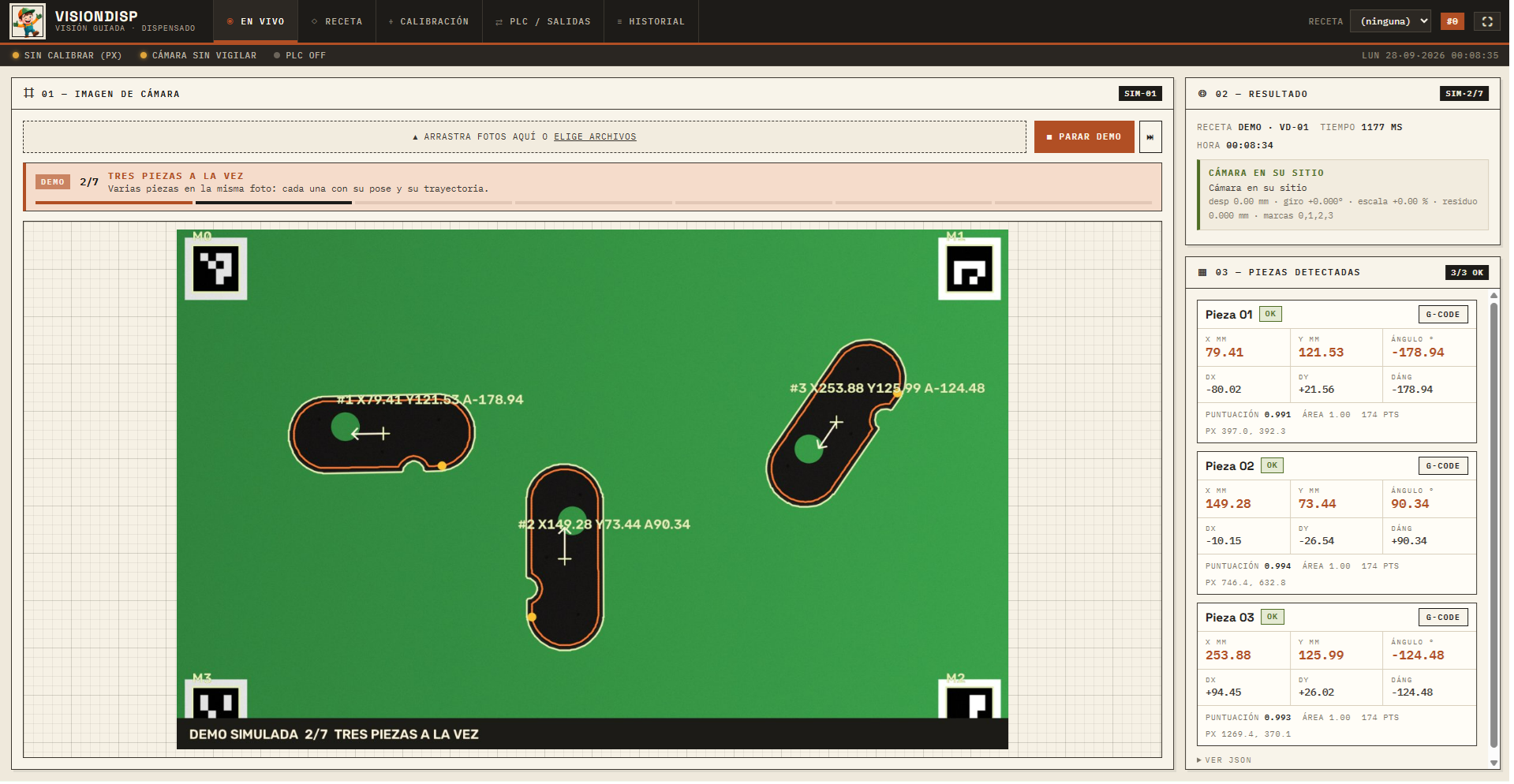Click the DEMO tag in the banner
The width and height of the screenshot is (1514, 784).
point(53,182)
